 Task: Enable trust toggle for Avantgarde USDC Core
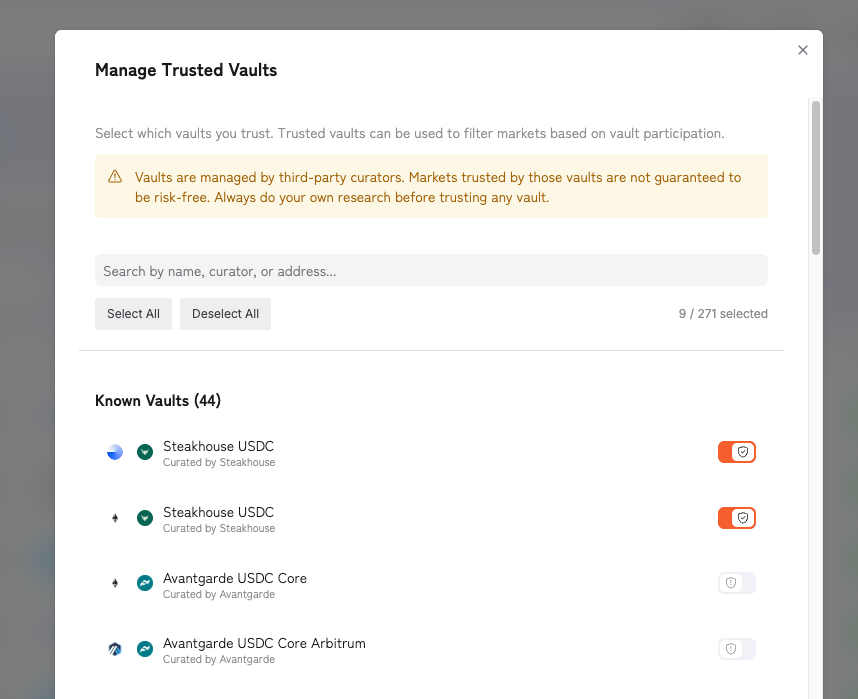click(x=737, y=583)
